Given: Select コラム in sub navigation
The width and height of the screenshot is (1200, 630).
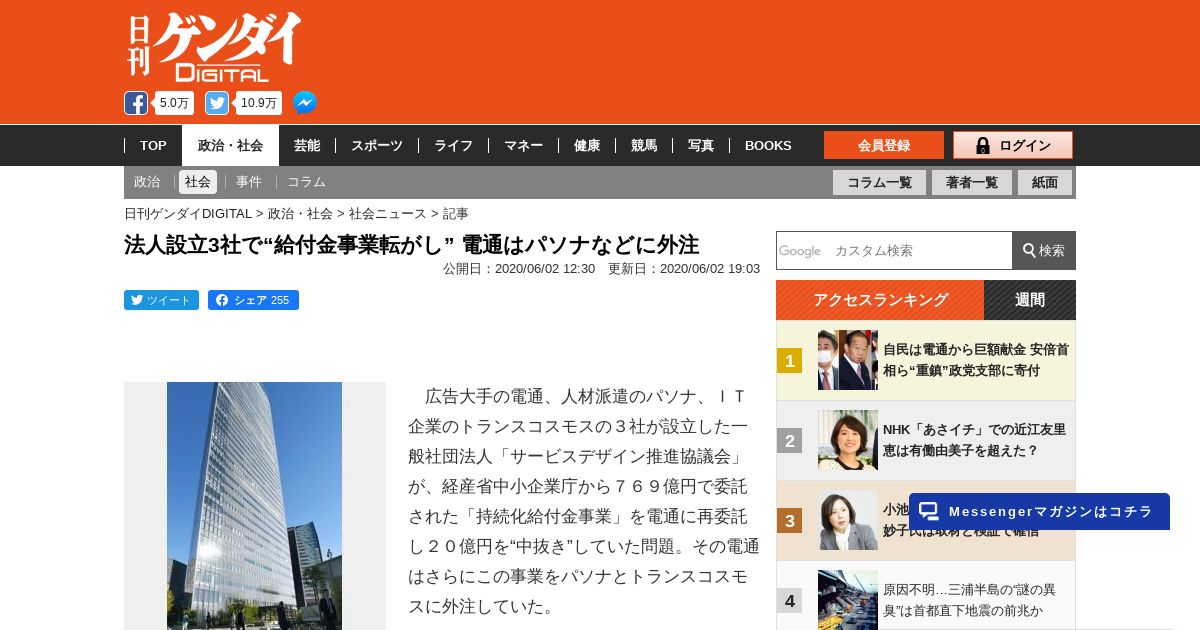Looking at the screenshot, I should (306, 182).
